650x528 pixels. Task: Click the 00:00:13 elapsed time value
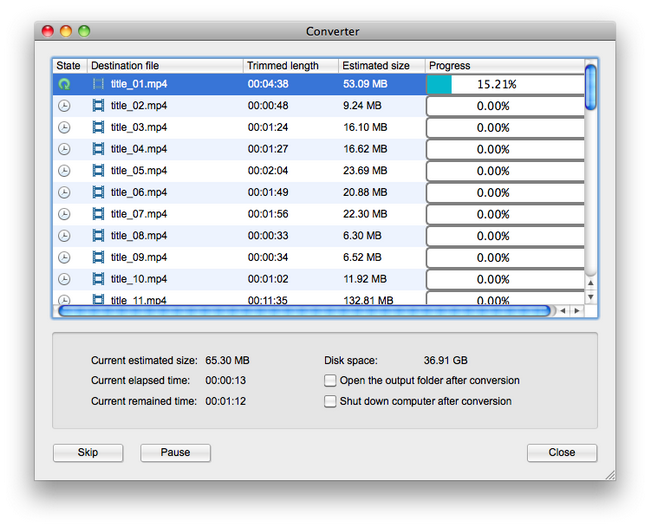point(226,380)
